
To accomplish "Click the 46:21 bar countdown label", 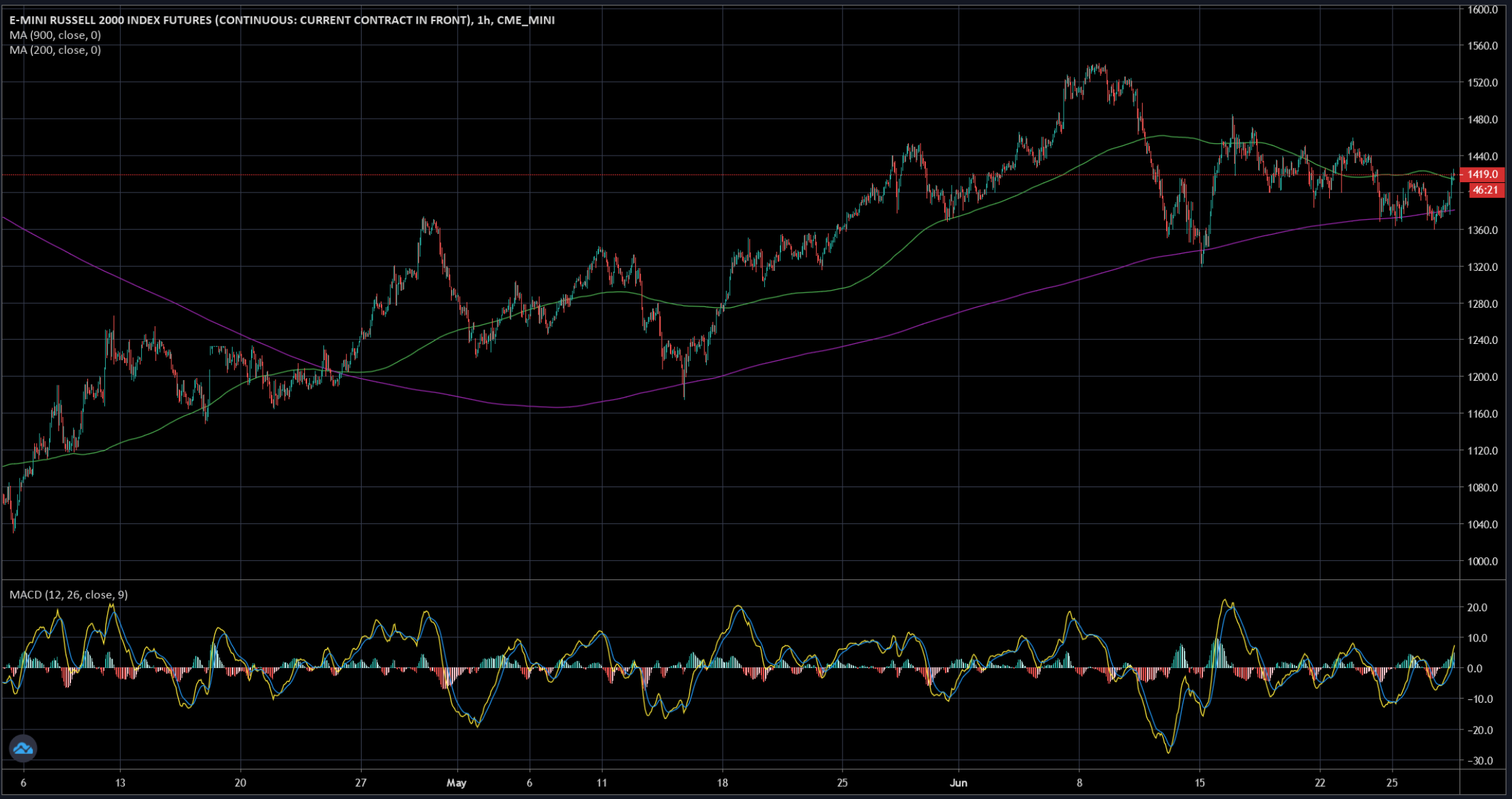I will 1485,190.
